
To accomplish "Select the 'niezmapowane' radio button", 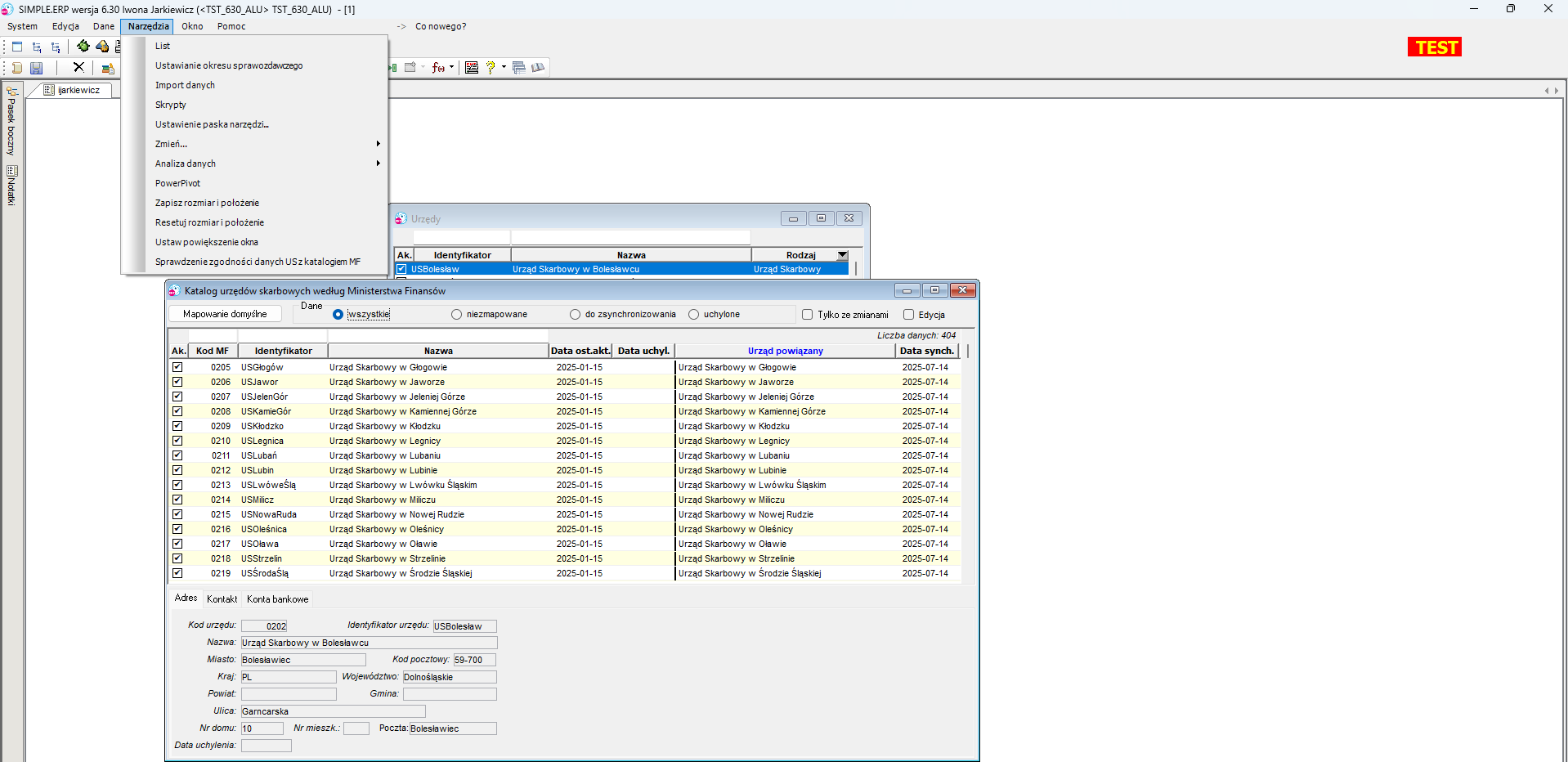I will pyautogui.click(x=456, y=315).
